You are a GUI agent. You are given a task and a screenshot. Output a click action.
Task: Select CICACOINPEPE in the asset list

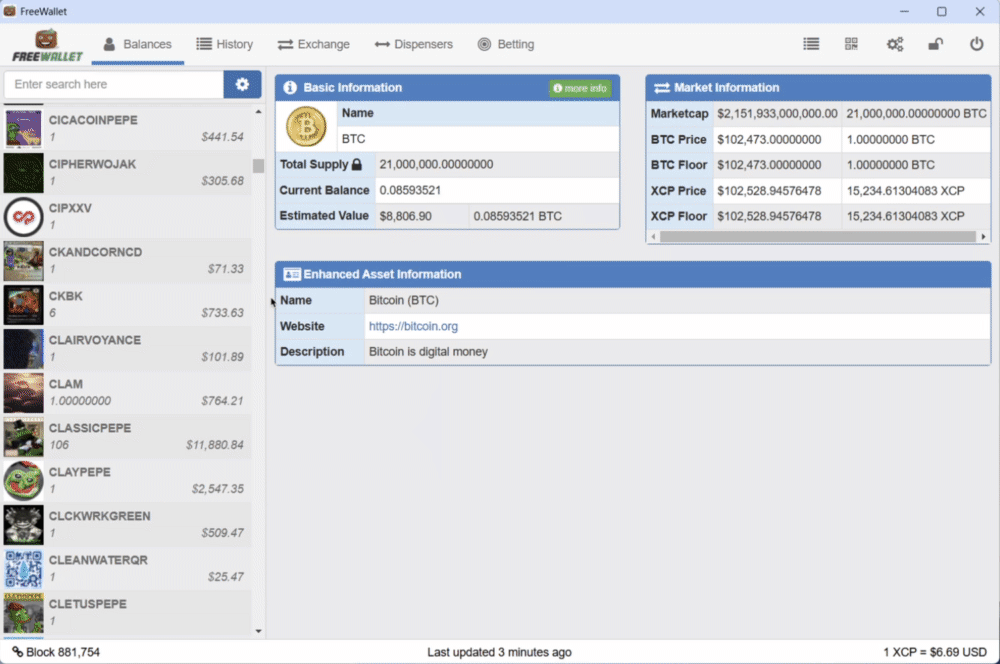127,128
